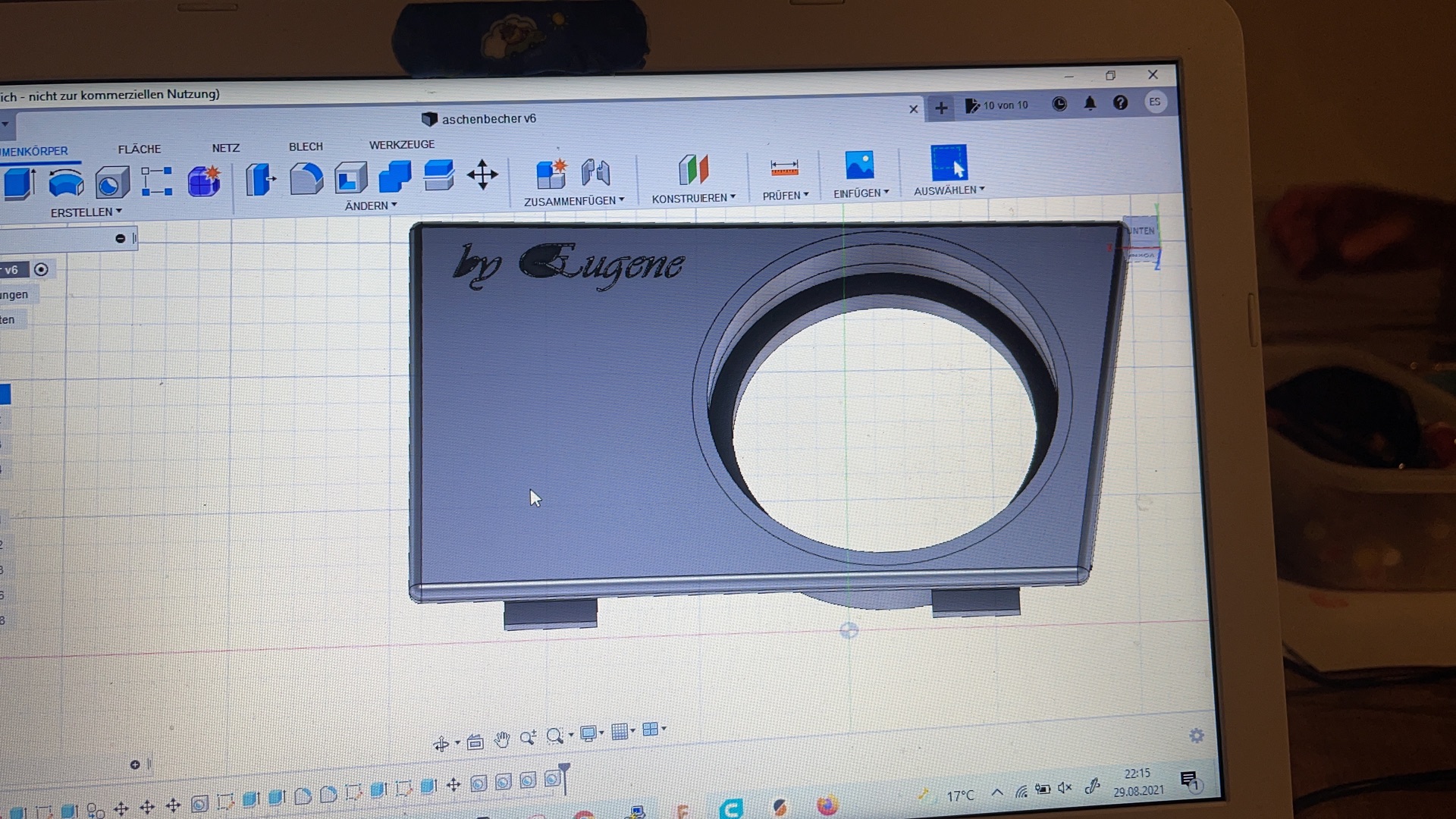Choose the Fillet tool icon

pyautogui.click(x=306, y=180)
